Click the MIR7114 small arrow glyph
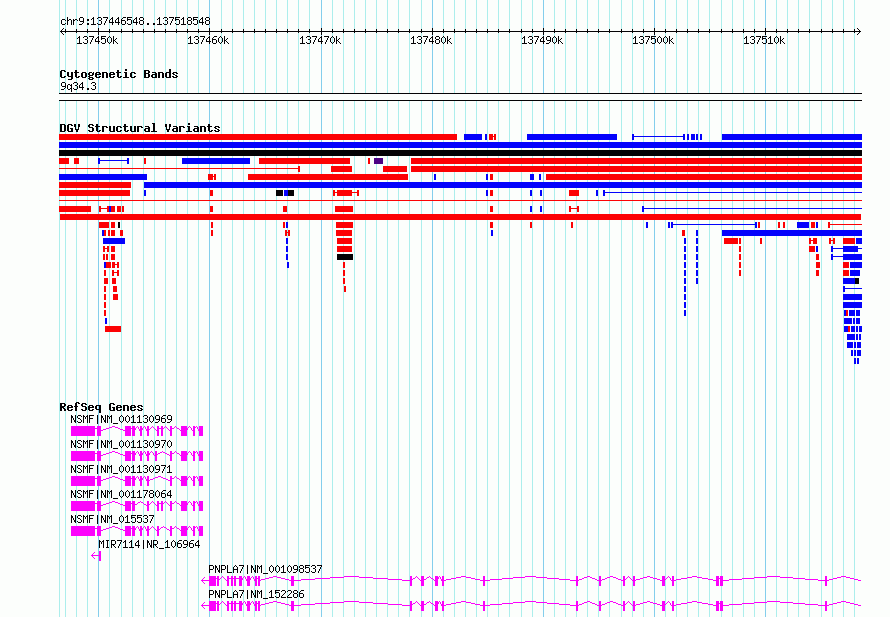Image resolution: width=890 pixels, height=617 pixels. tap(96, 556)
